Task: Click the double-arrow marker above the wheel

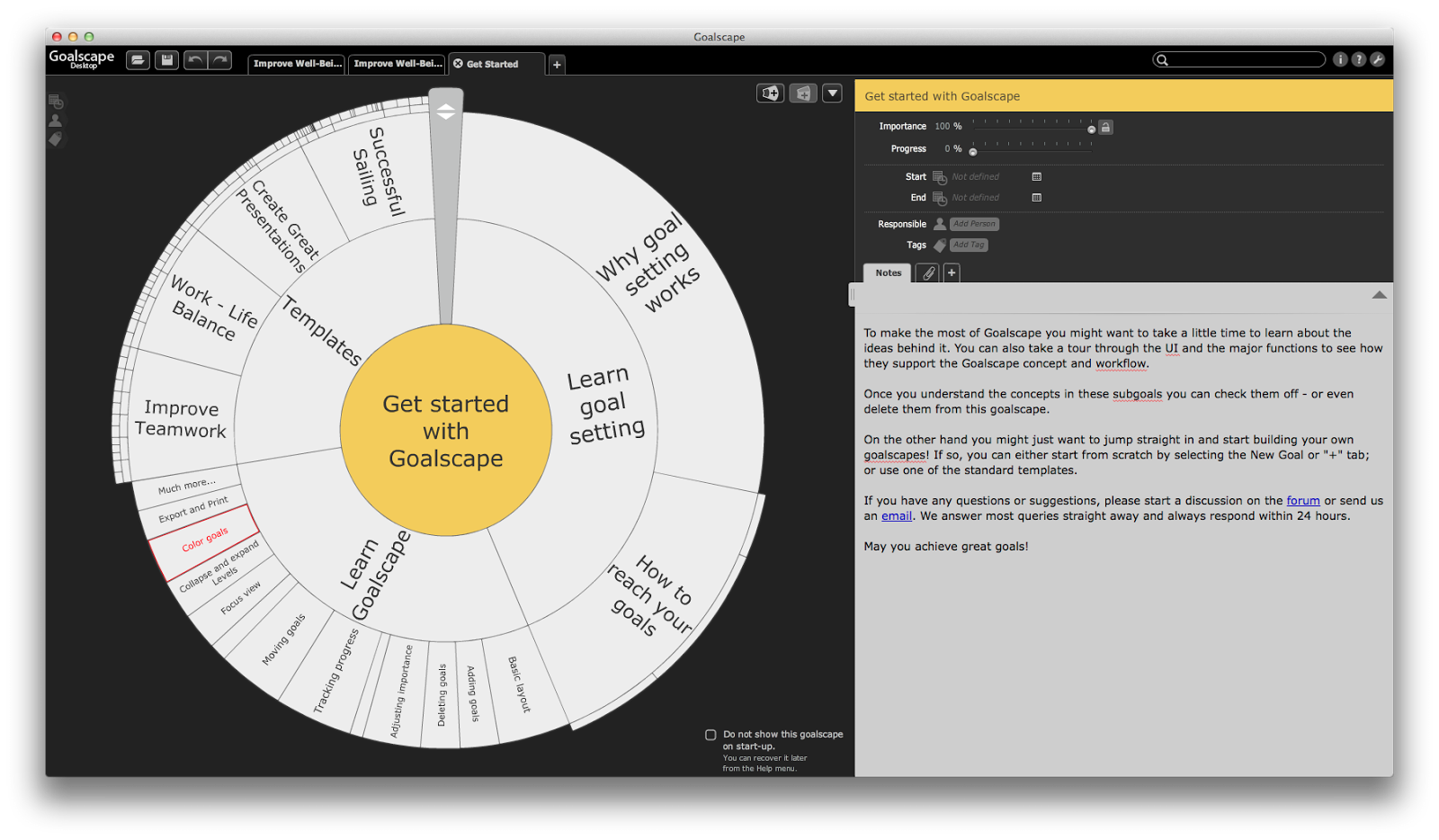Action: [444, 113]
